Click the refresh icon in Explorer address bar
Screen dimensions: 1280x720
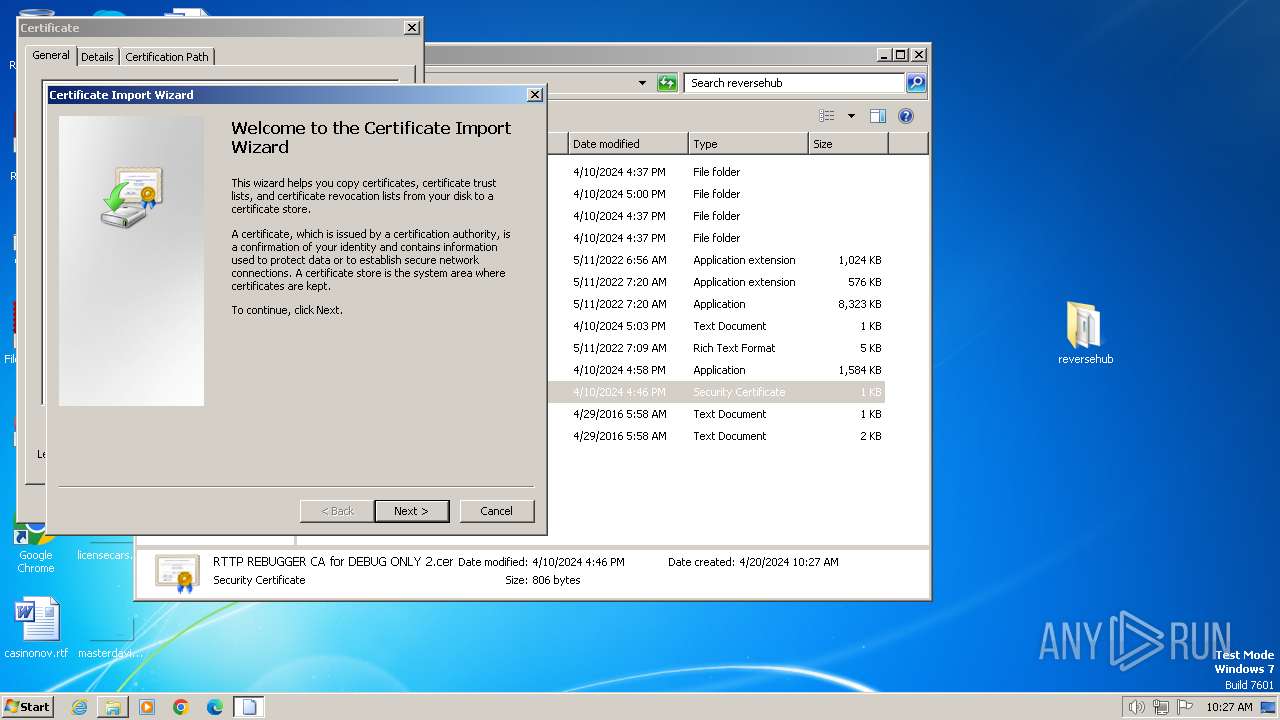click(x=667, y=83)
